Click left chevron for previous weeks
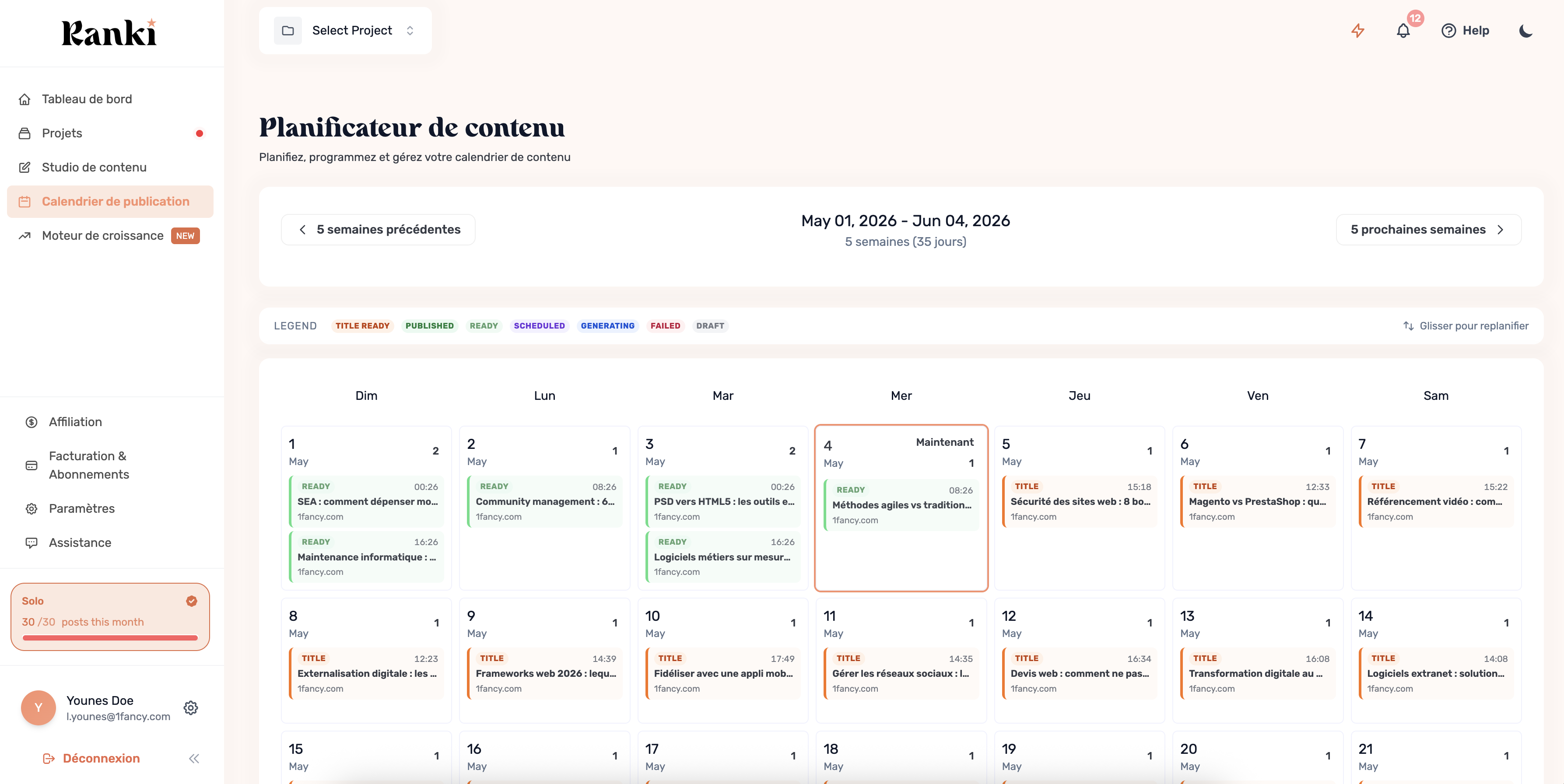This screenshot has width=1564, height=784. (x=302, y=229)
